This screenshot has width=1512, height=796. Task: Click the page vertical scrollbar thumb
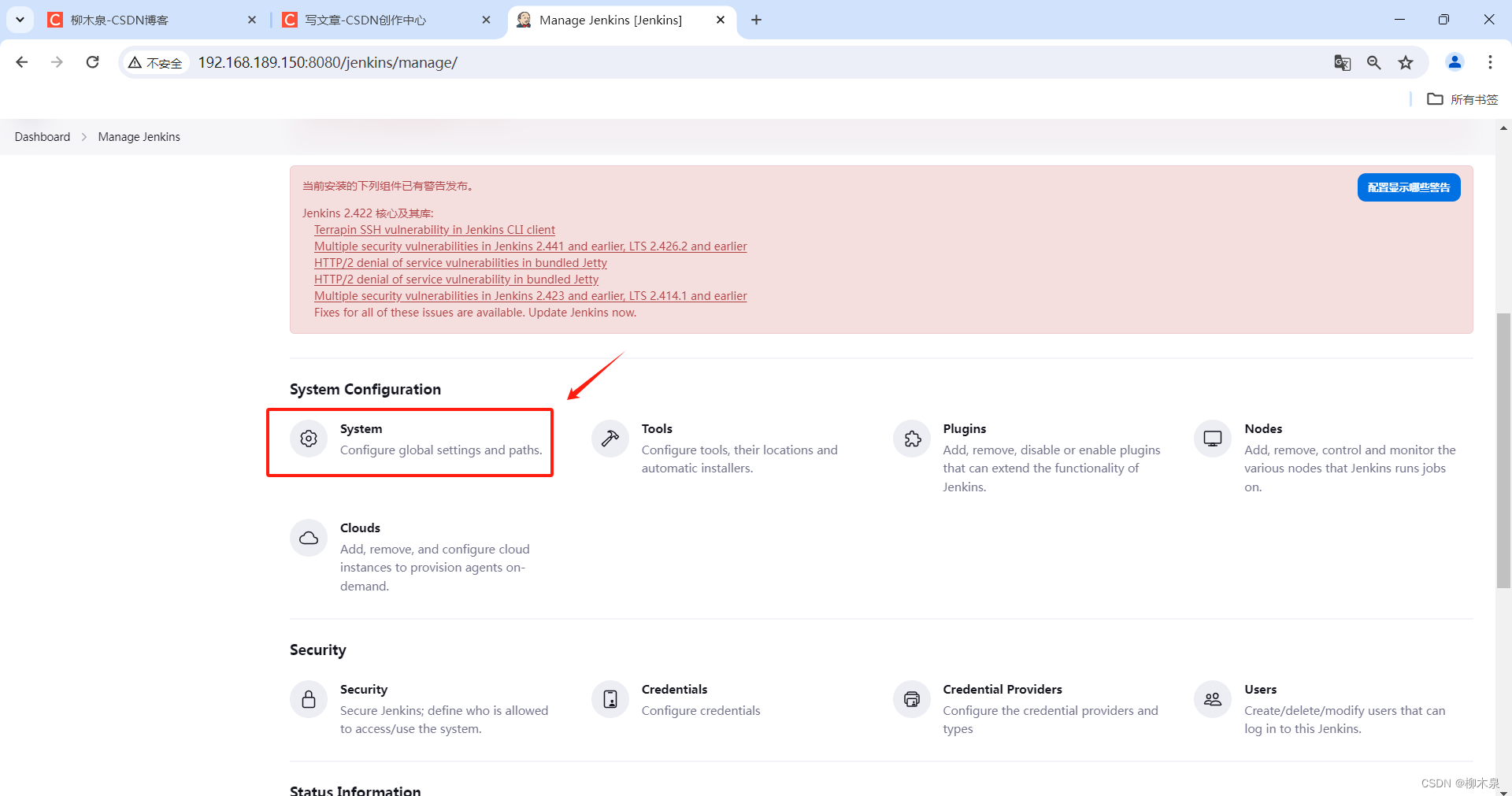click(x=1503, y=450)
